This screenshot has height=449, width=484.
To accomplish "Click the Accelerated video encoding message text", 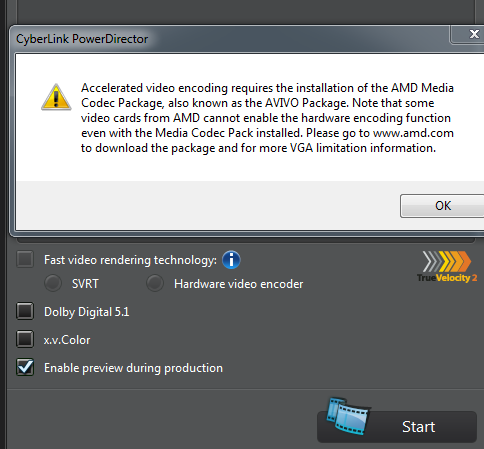I will 267,118.
